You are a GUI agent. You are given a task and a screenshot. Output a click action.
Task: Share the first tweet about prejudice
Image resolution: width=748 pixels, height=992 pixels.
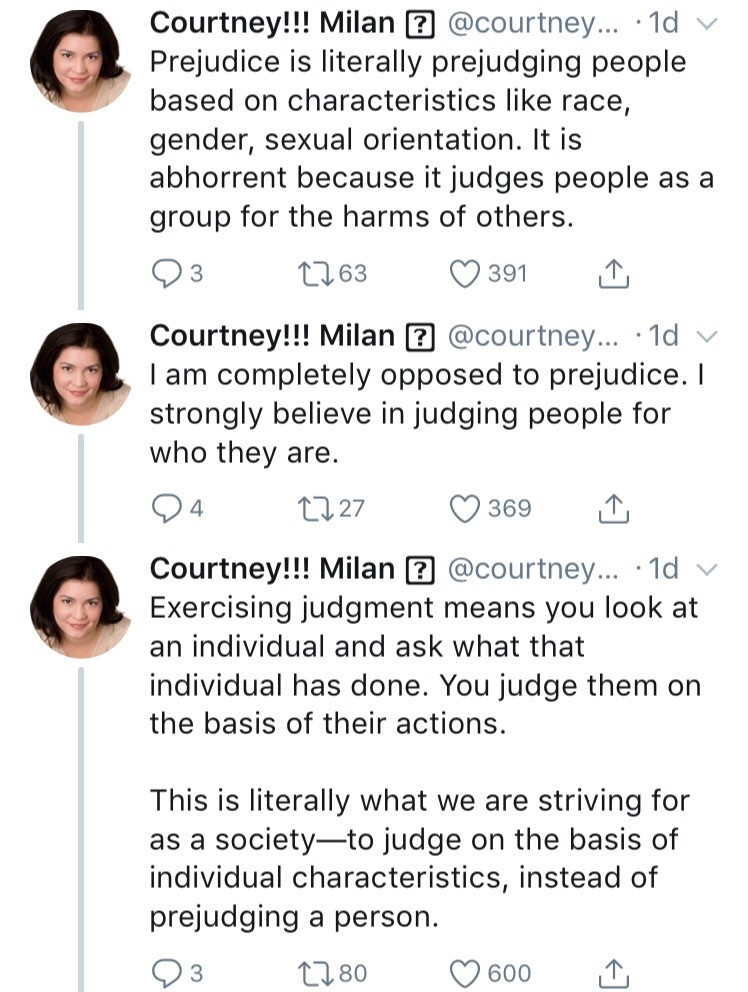(x=612, y=272)
